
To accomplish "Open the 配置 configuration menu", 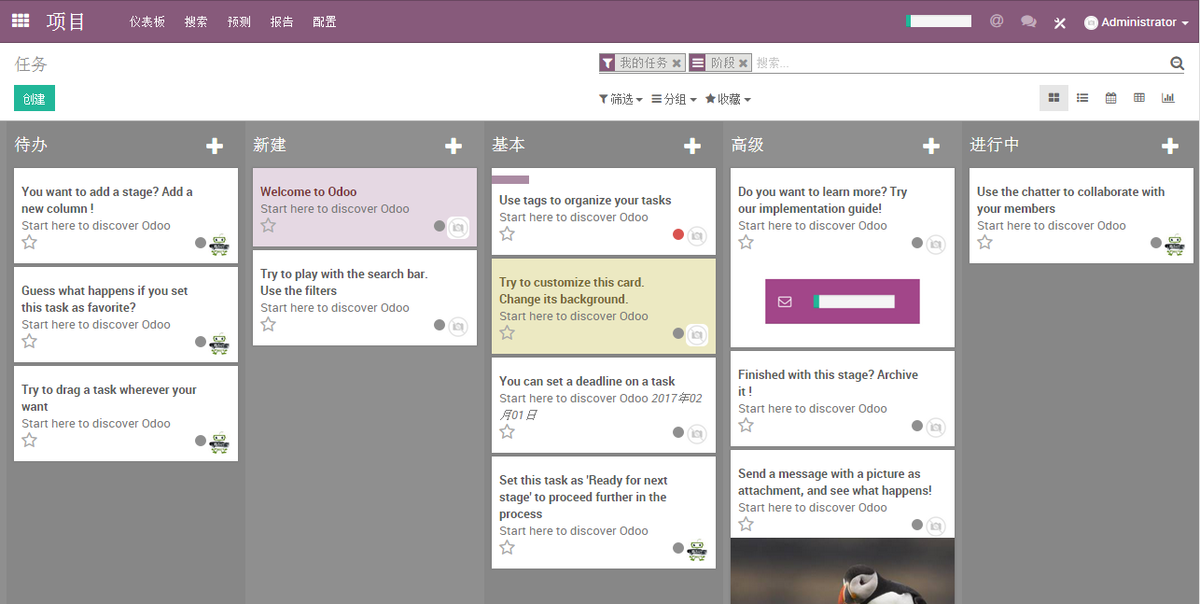I will (325, 22).
